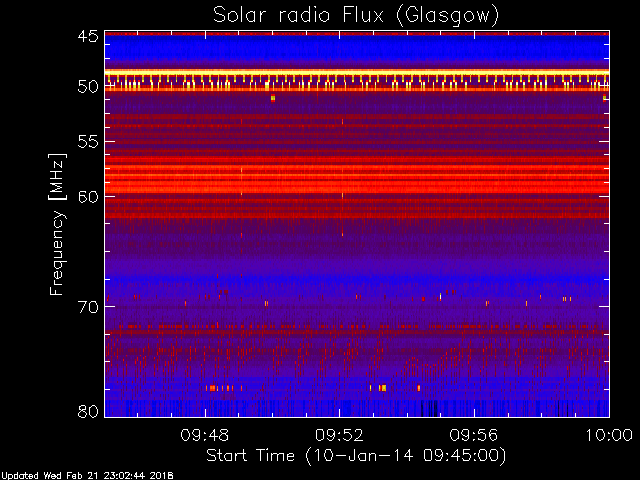
Task: Click the 'Updated Wed Feb 21' timestamp text
Action: (x=87, y=476)
